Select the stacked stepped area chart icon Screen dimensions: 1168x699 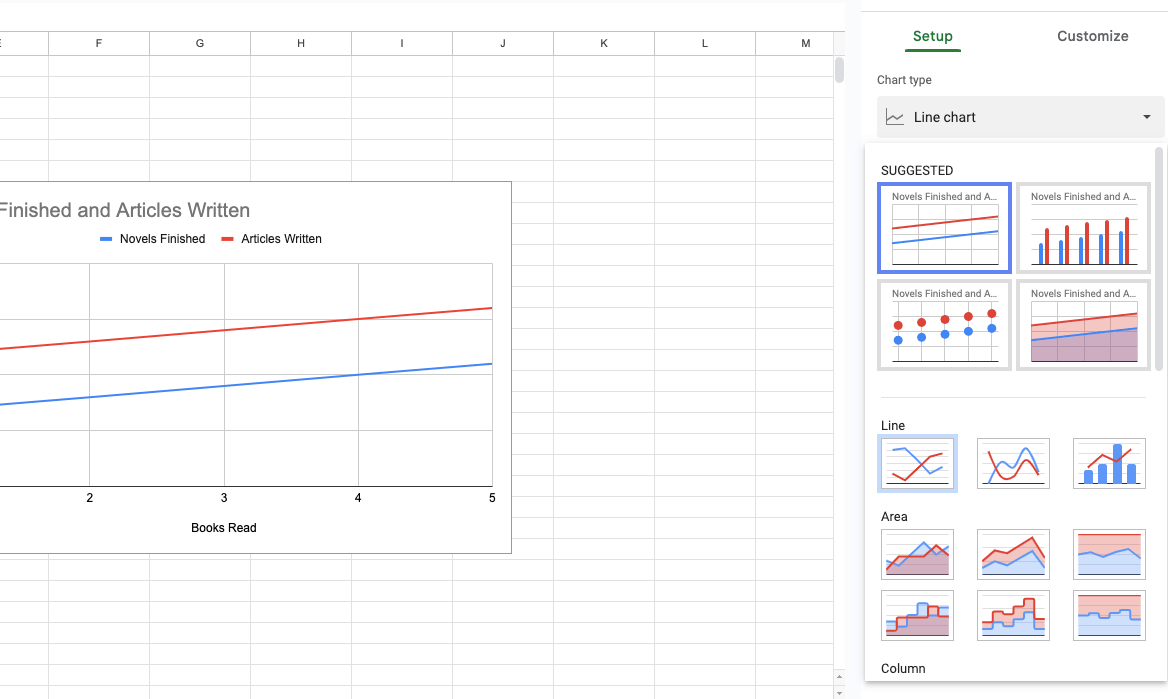tap(1013, 615)
